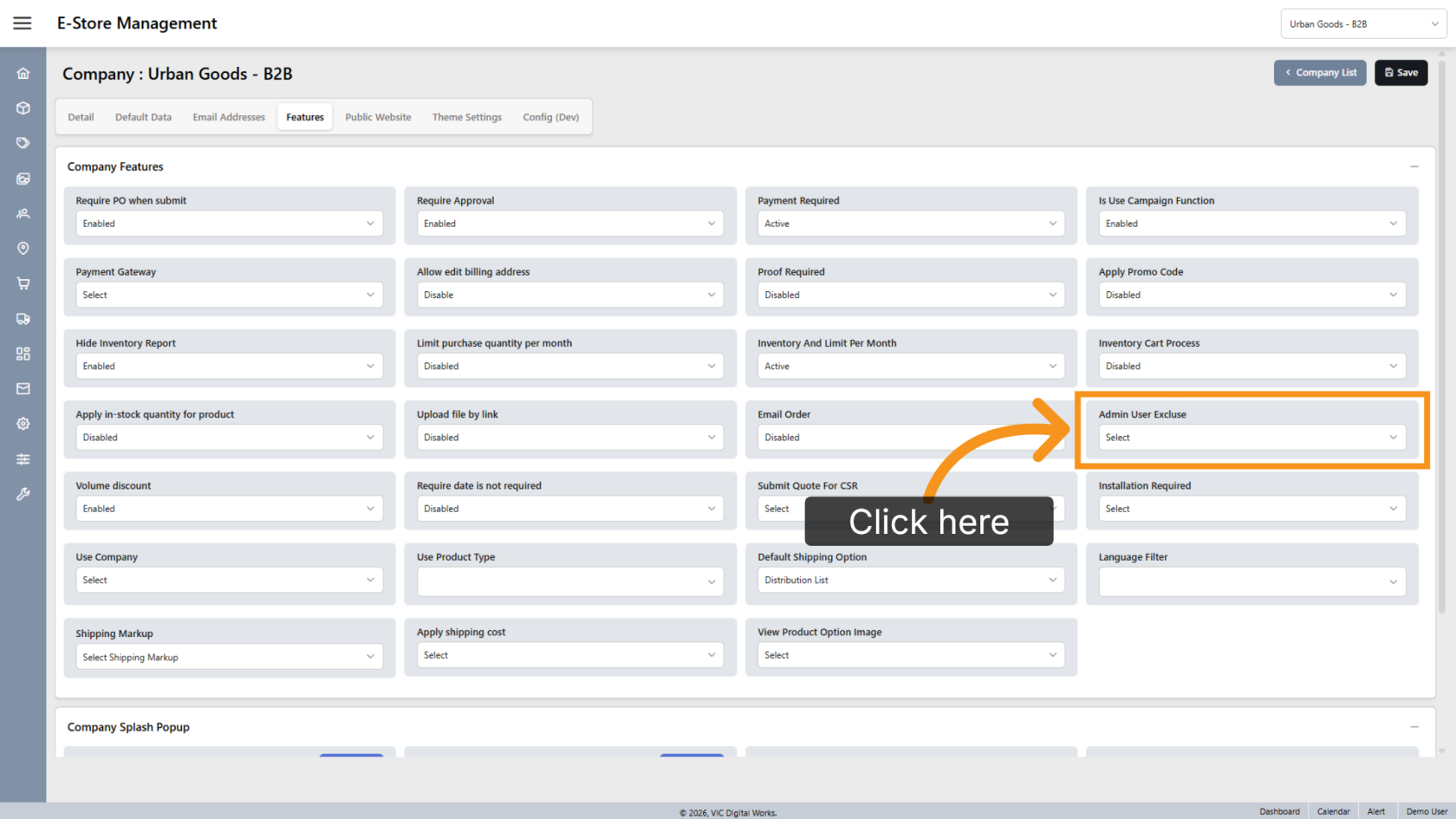Open the shopping cart icon in sidebar
This screenshot has height=819, width=1456.
click(23, 283)
